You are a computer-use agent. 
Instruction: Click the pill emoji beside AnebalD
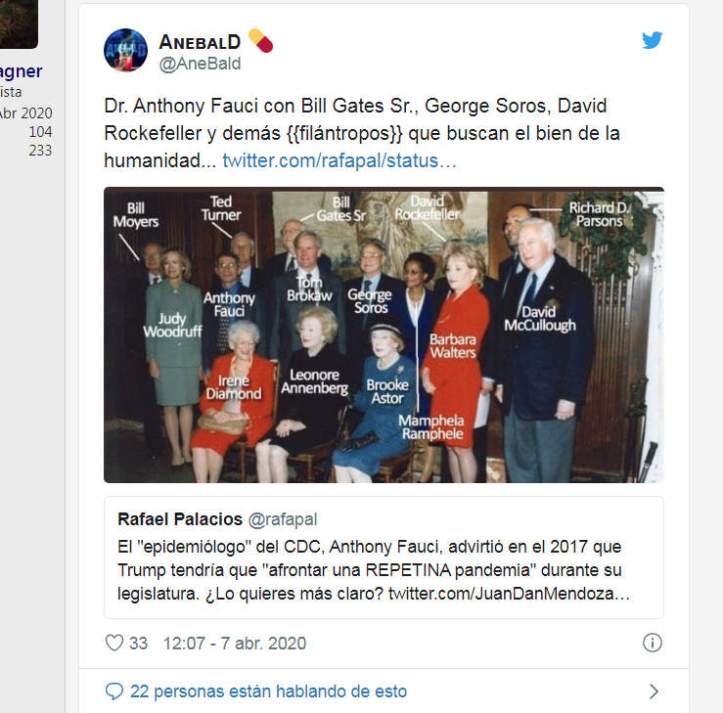pos(261,41)
